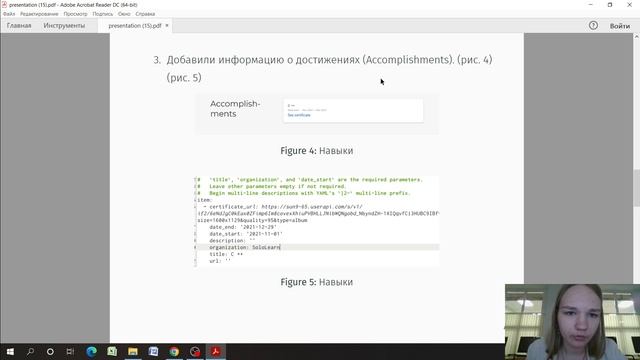This screenshot has width=640, height=360.
Task: Click the See certificate link in Figure 4
Action: [299, 115]
